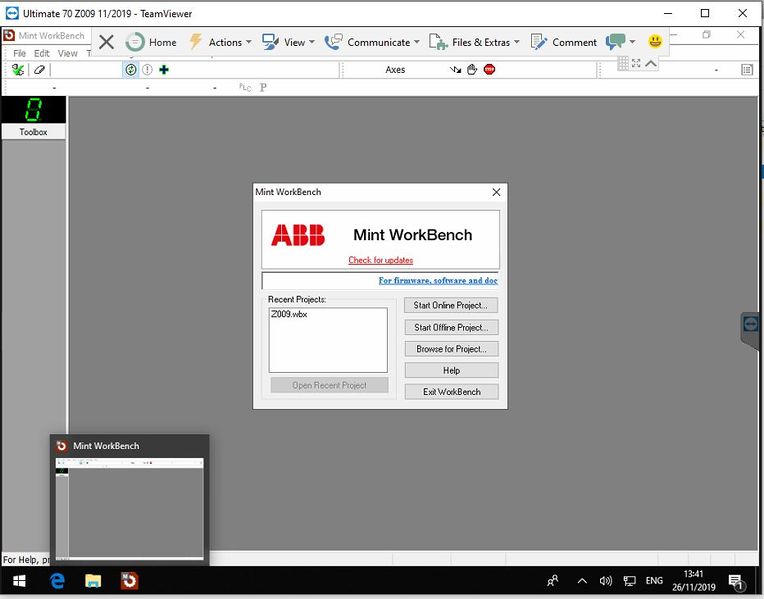Click the green plus add icon
This screenshot has height=599, width=764.
click(x=164, y=70)
